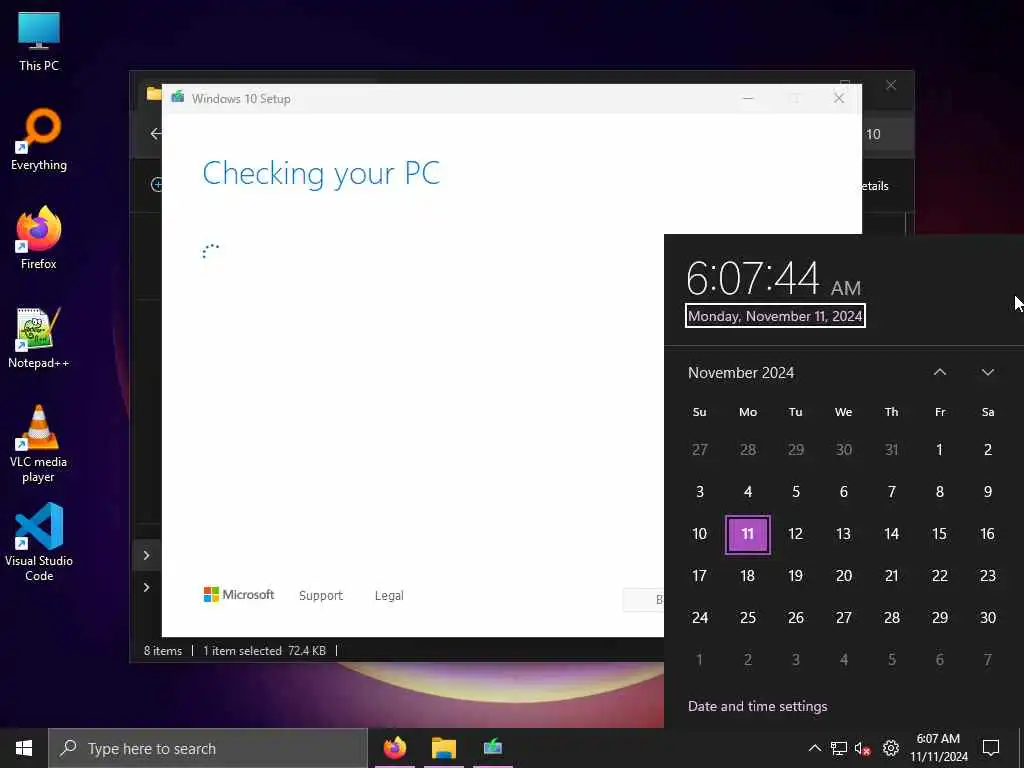Click the network status tray icon

point(839,748)
